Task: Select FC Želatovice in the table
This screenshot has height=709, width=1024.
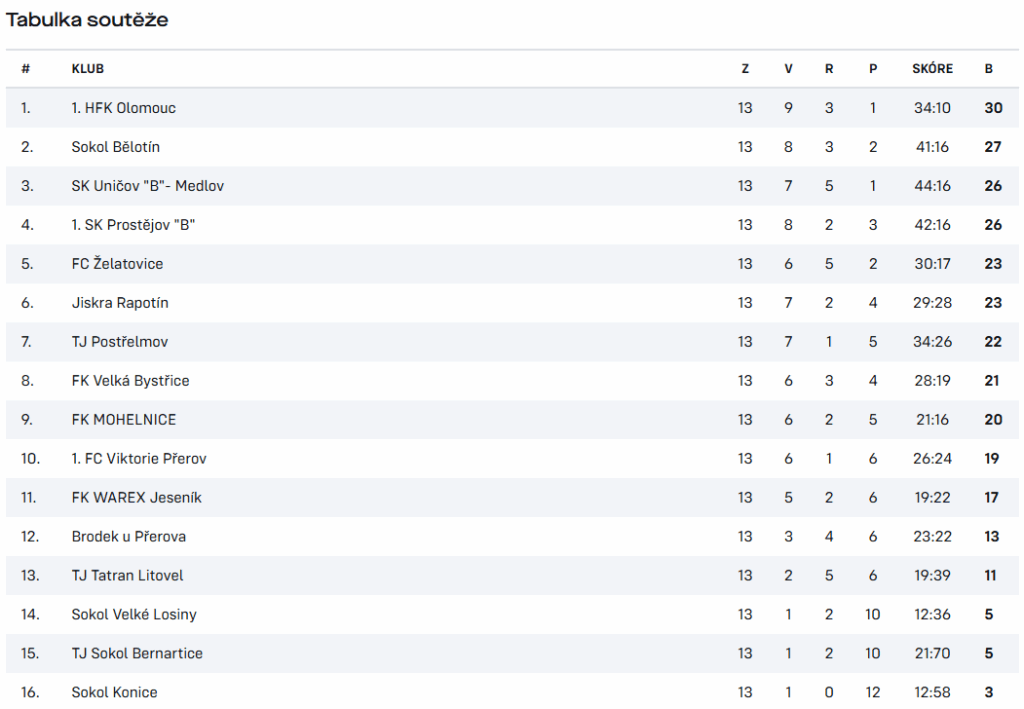Action: coord(118,264)
